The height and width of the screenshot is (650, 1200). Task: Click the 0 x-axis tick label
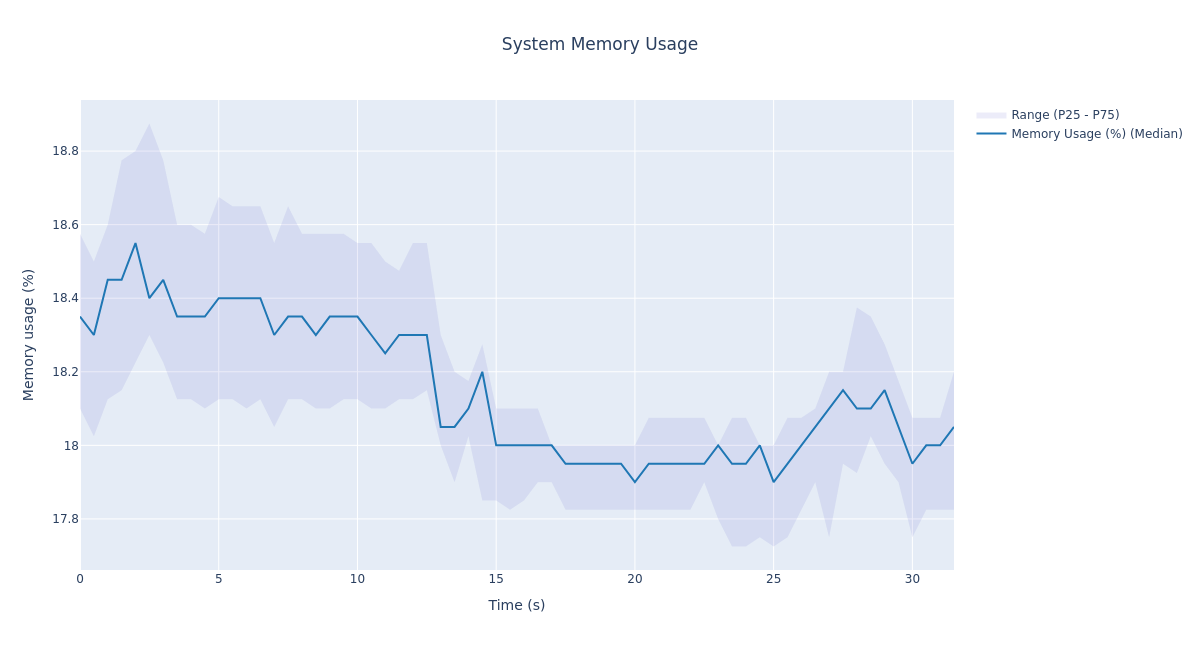(x=80, y=579)
